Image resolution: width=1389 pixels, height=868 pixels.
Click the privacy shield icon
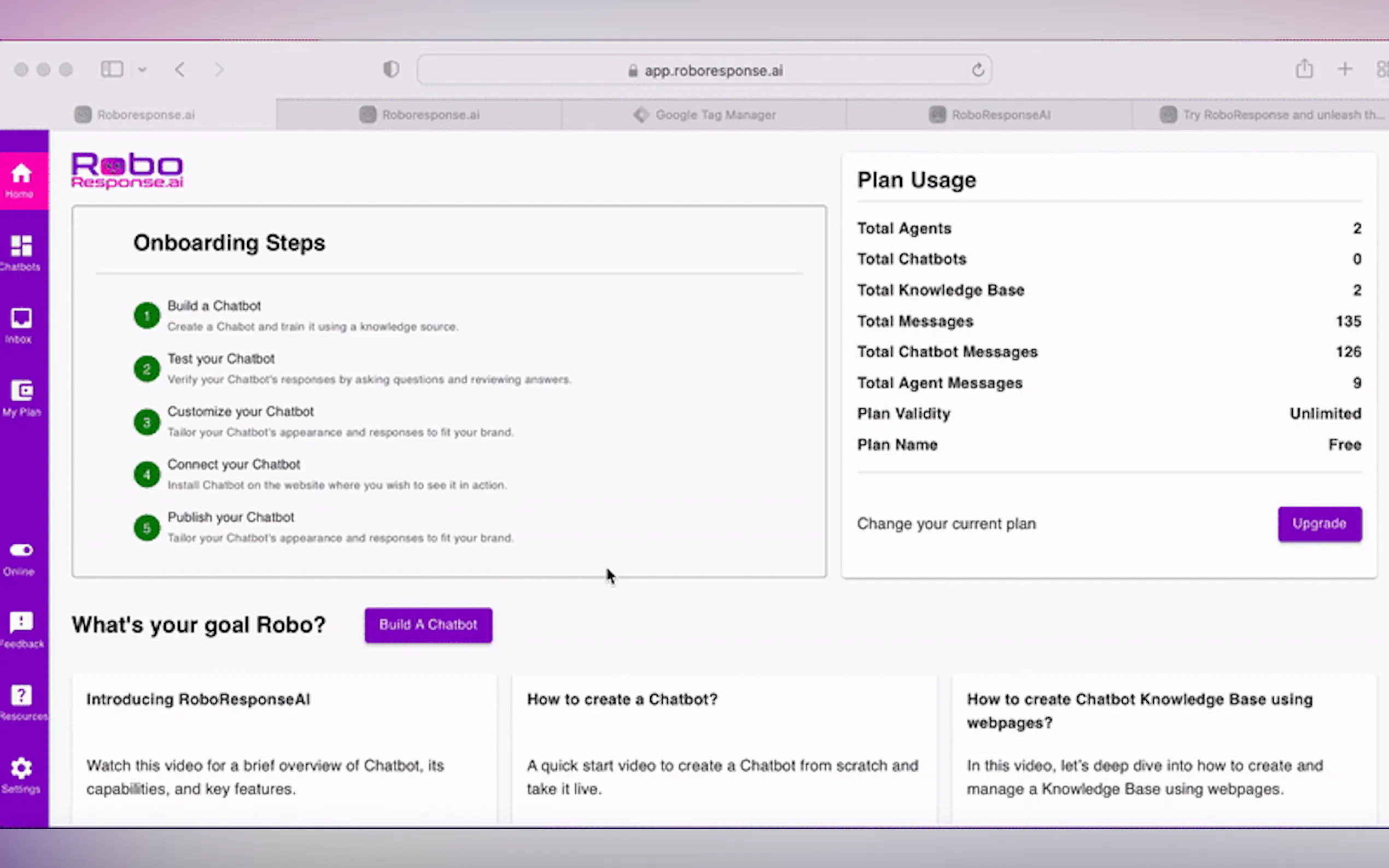(391, 69)
